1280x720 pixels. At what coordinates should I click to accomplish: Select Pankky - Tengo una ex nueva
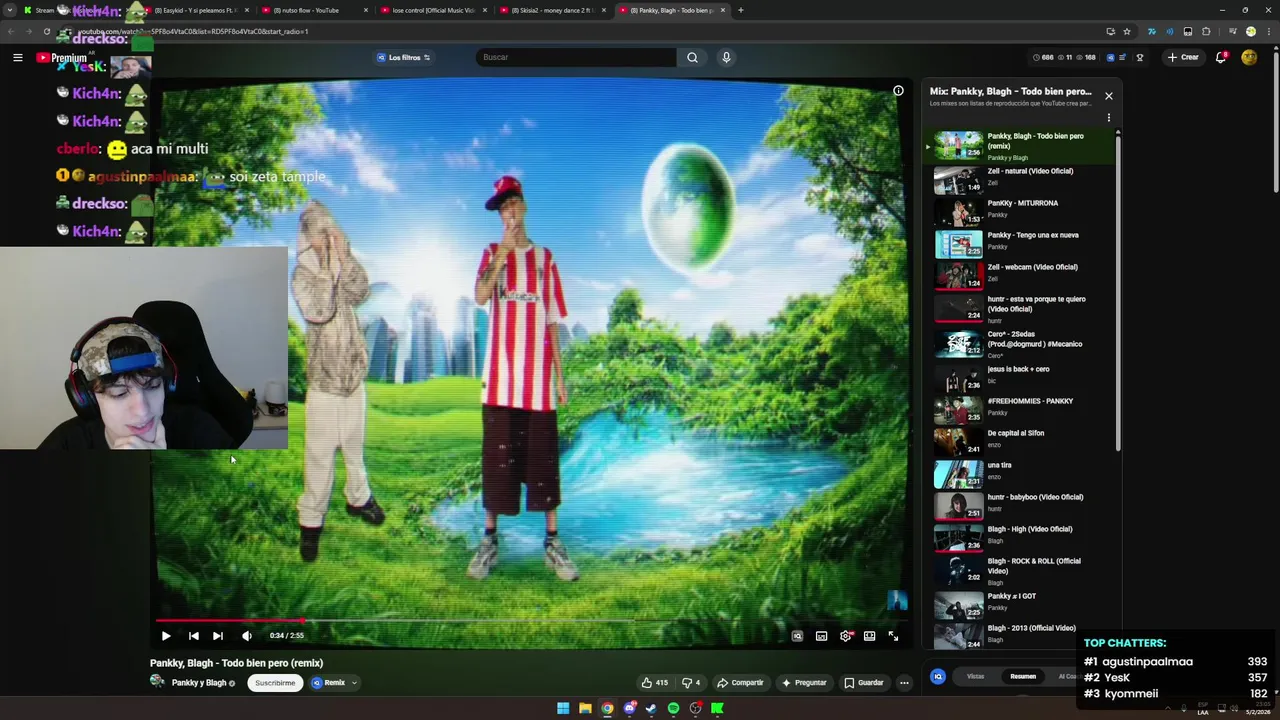1022,242
